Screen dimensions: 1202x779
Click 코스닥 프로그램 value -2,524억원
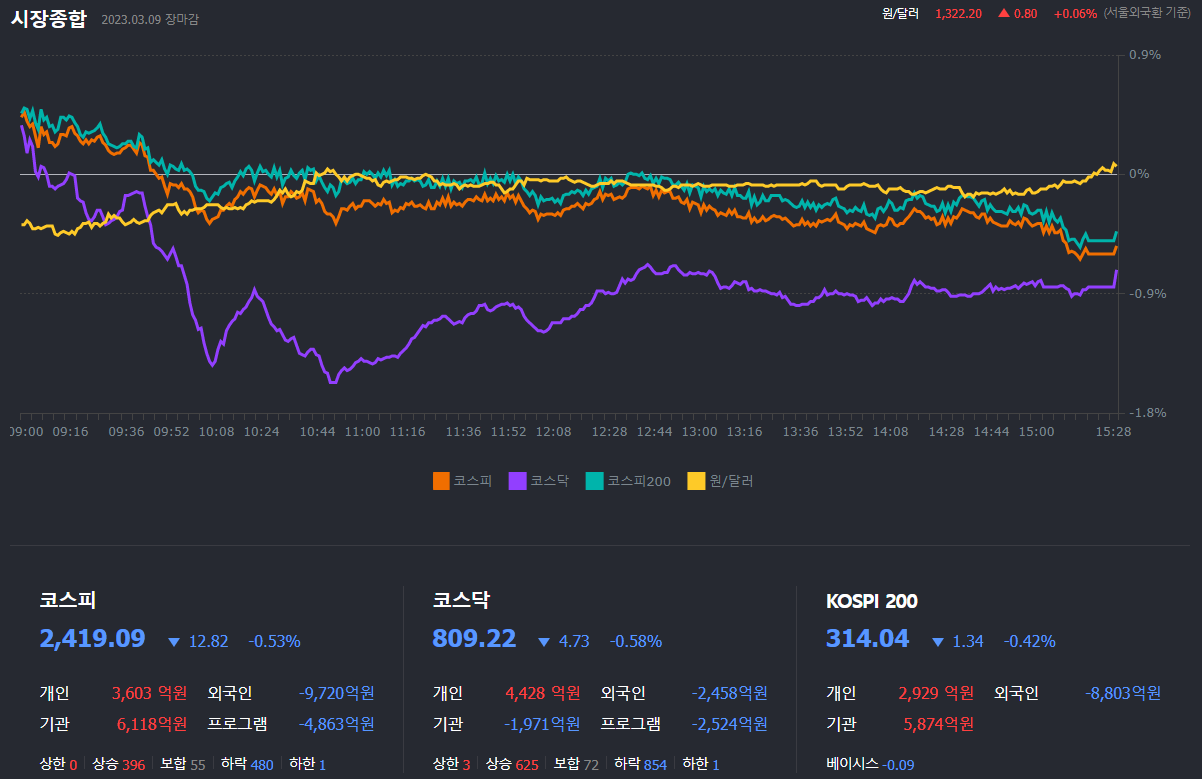point(729,724)
